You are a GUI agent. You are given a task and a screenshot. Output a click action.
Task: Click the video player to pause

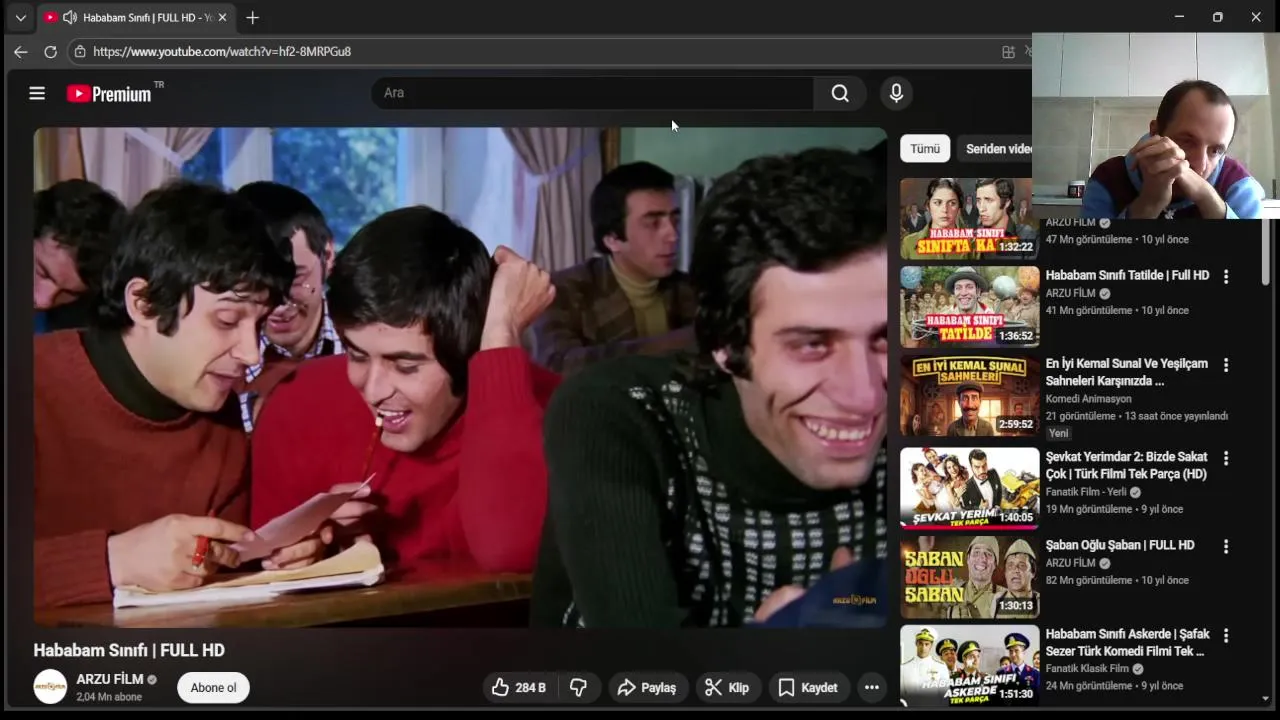[x=460, y=377]
